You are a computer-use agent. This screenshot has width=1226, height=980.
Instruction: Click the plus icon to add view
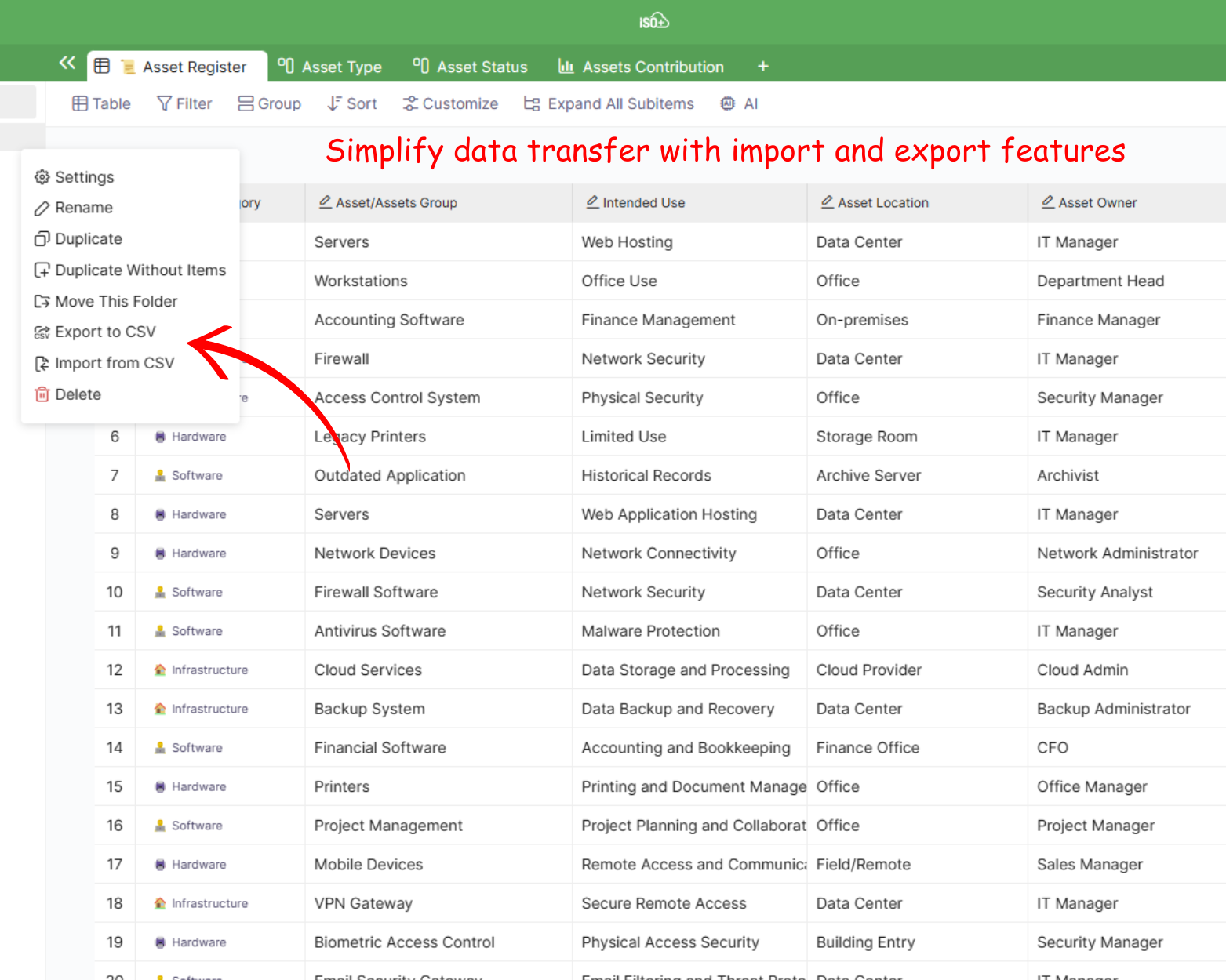(762, 67)
